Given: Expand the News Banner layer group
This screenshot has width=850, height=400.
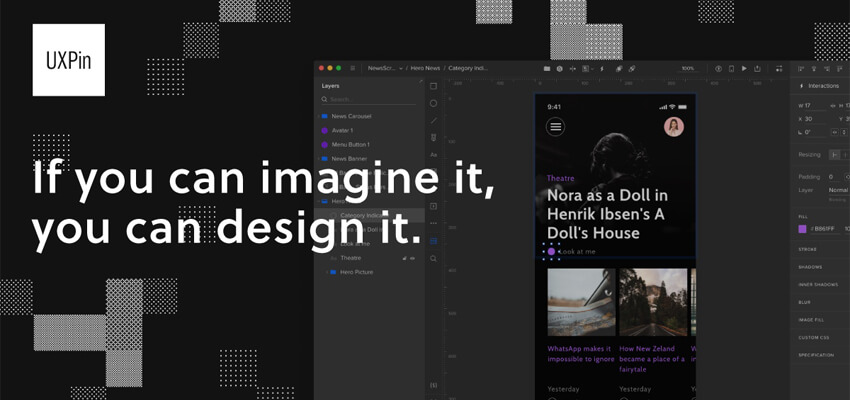Looking at the screenshot, I should [x=319, y=159].
